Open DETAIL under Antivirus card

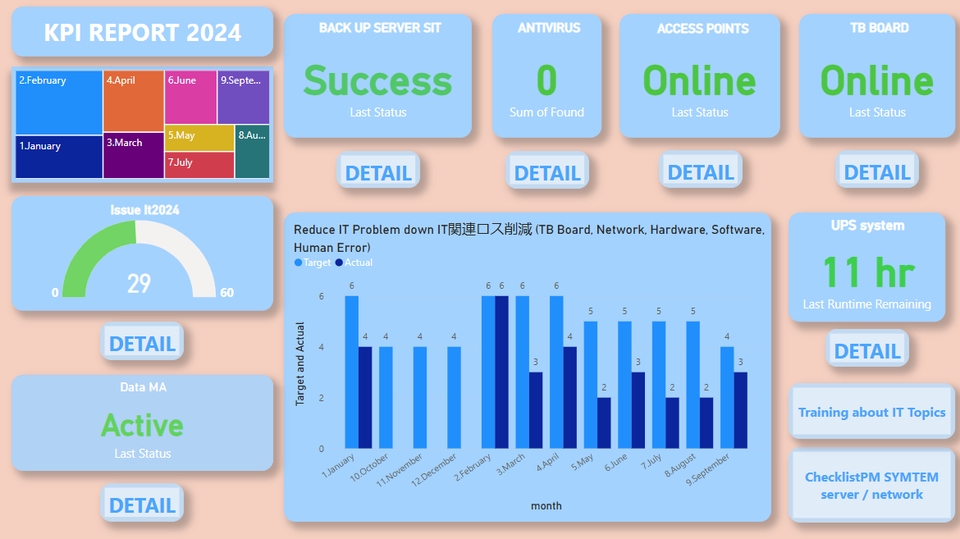pyautogui.click(x=547, y=172)
